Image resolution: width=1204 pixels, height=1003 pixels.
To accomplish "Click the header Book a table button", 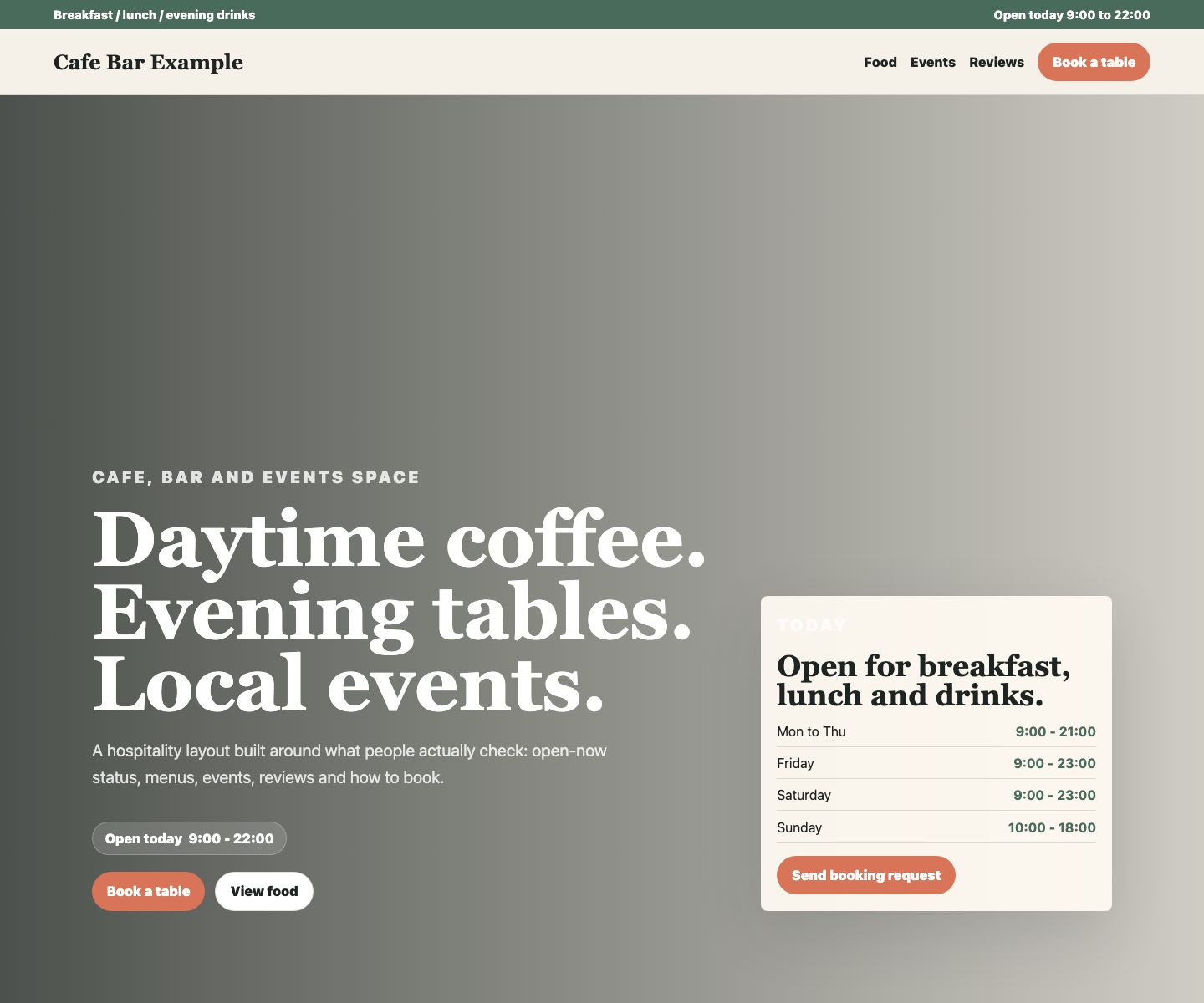I will point(1094,62).
